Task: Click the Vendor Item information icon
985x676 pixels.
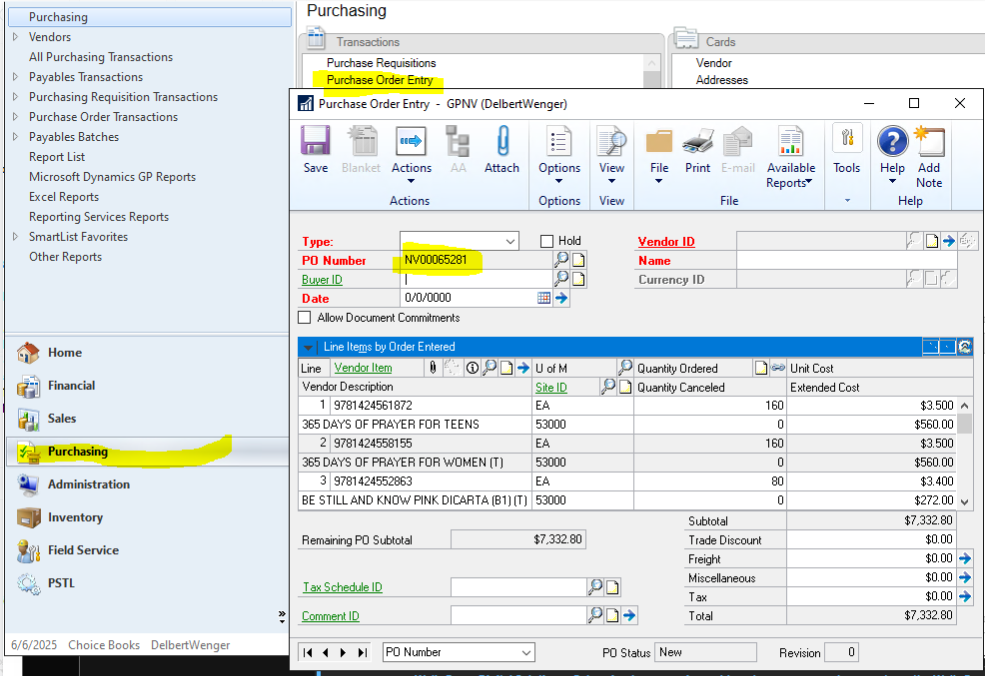Action: [x=472, y=368]
